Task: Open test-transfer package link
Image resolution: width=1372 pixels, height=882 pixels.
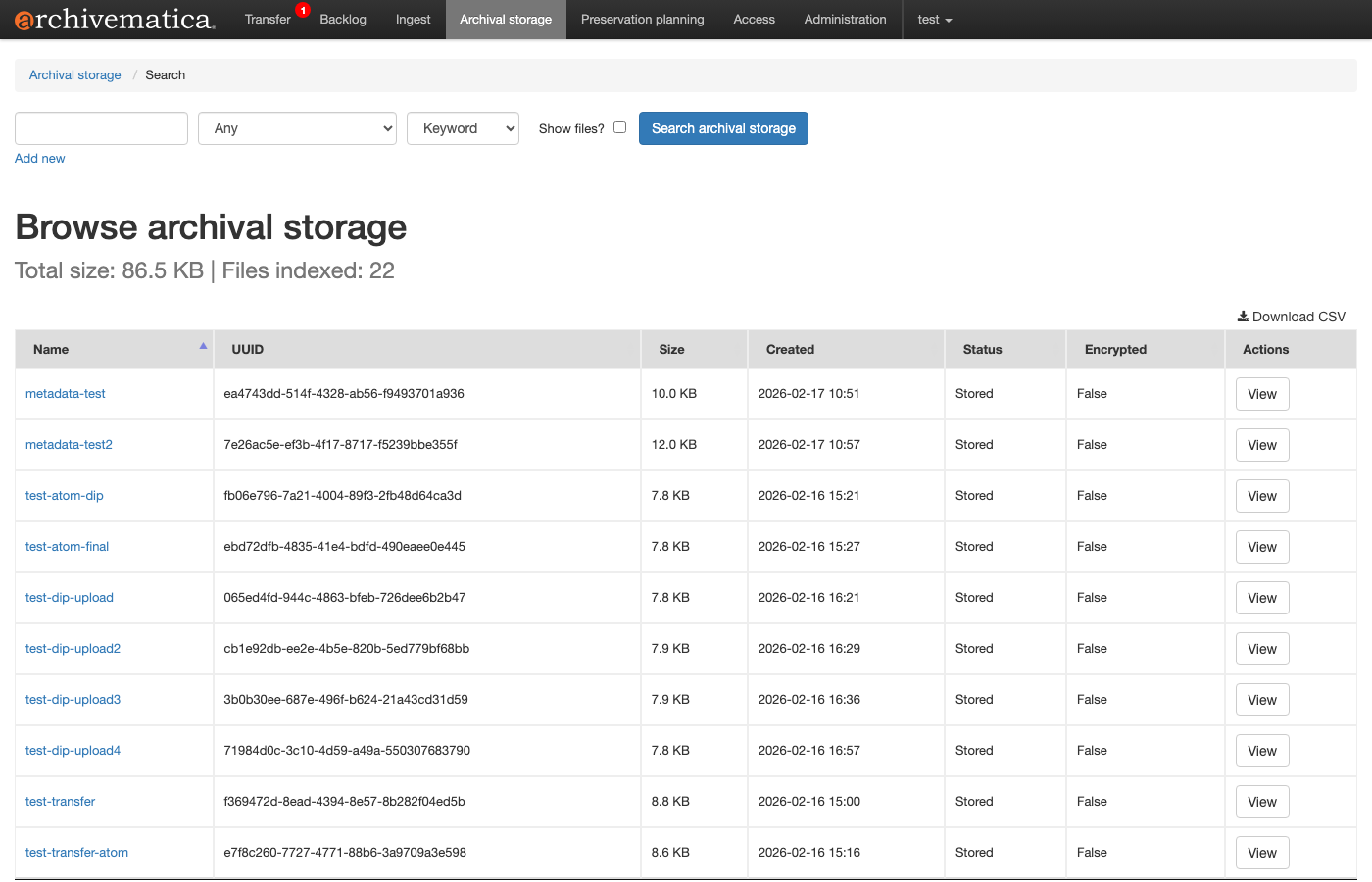Action: click(x=60, y=802)
